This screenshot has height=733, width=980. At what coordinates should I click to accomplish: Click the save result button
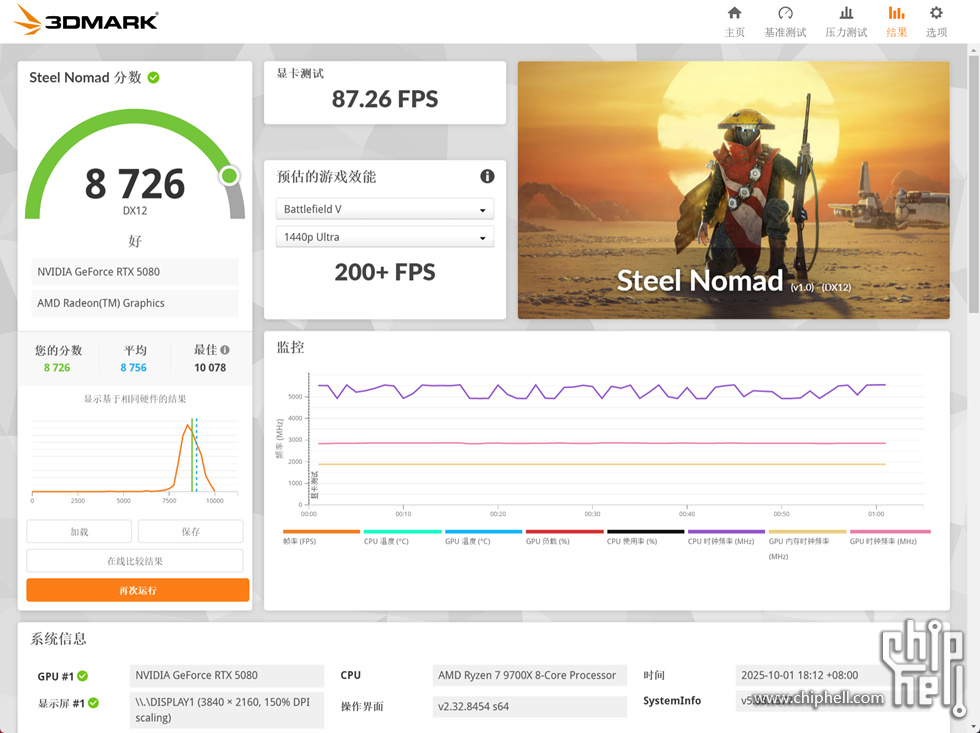pos(190,532)
